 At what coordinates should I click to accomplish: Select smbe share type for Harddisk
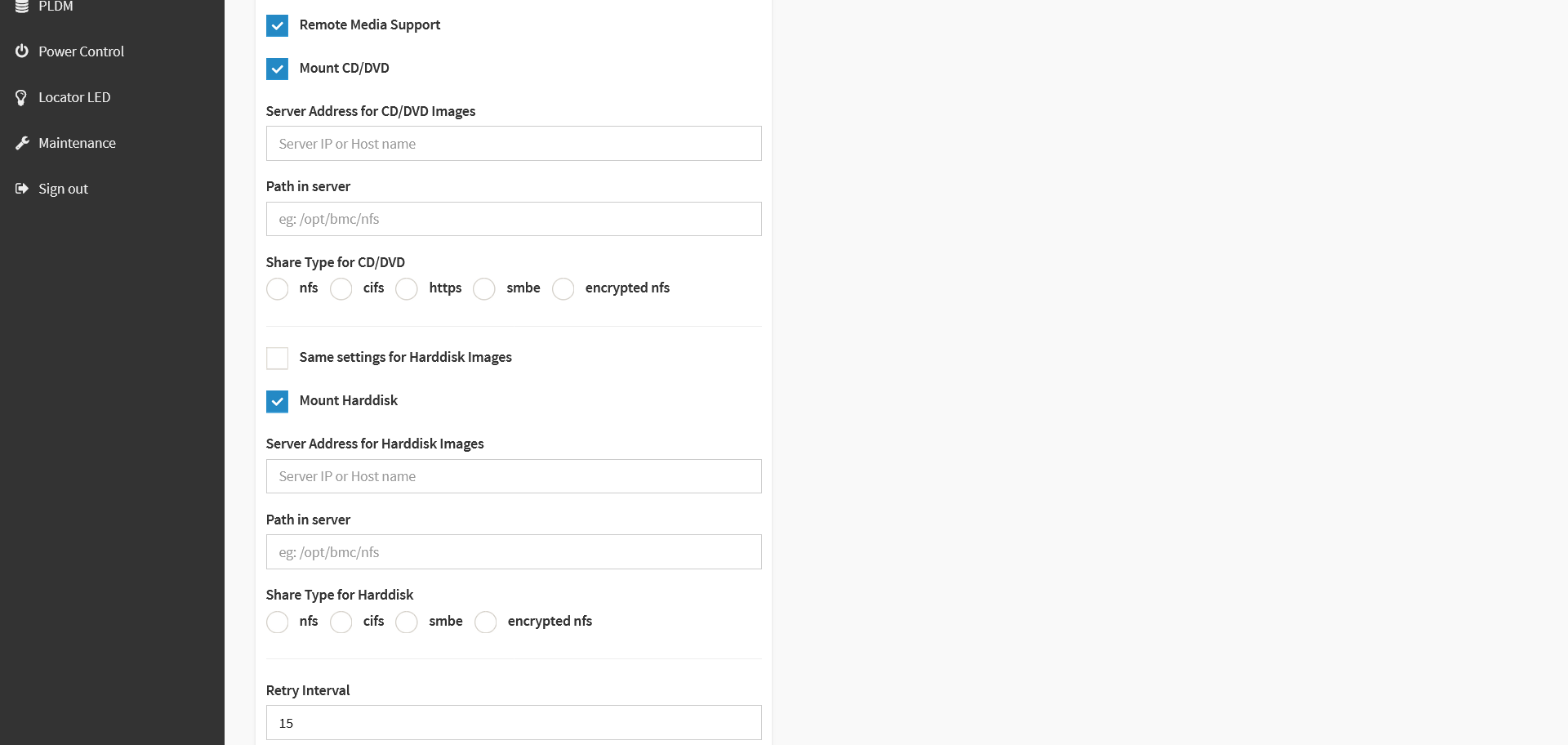point(407,622)
